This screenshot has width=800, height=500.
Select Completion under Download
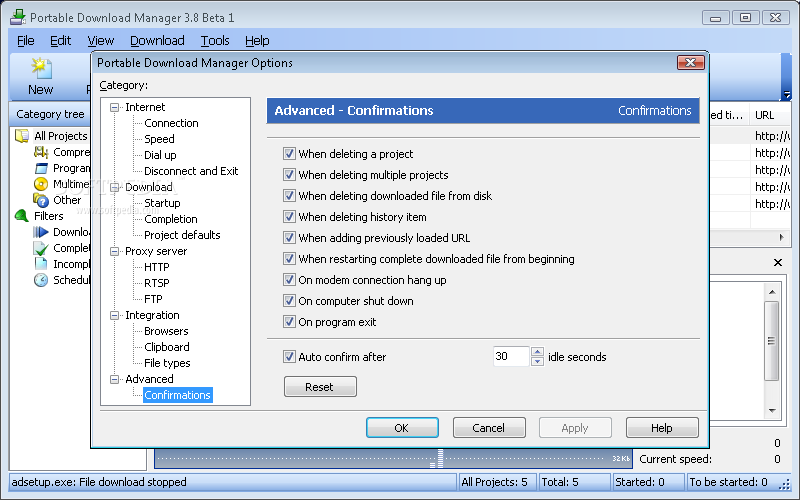pos(170,219)
